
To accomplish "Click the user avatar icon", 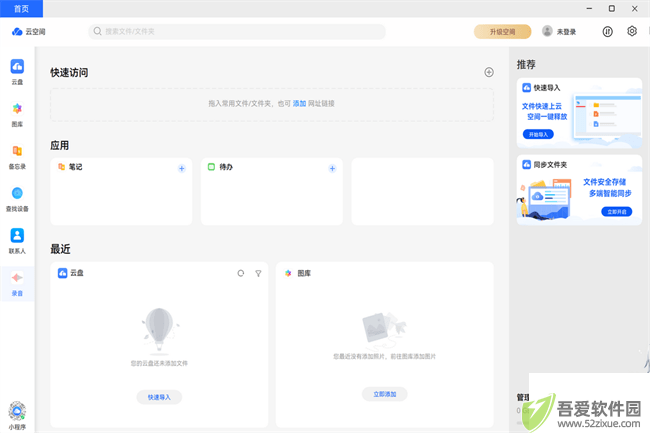I will pos(547,31).
